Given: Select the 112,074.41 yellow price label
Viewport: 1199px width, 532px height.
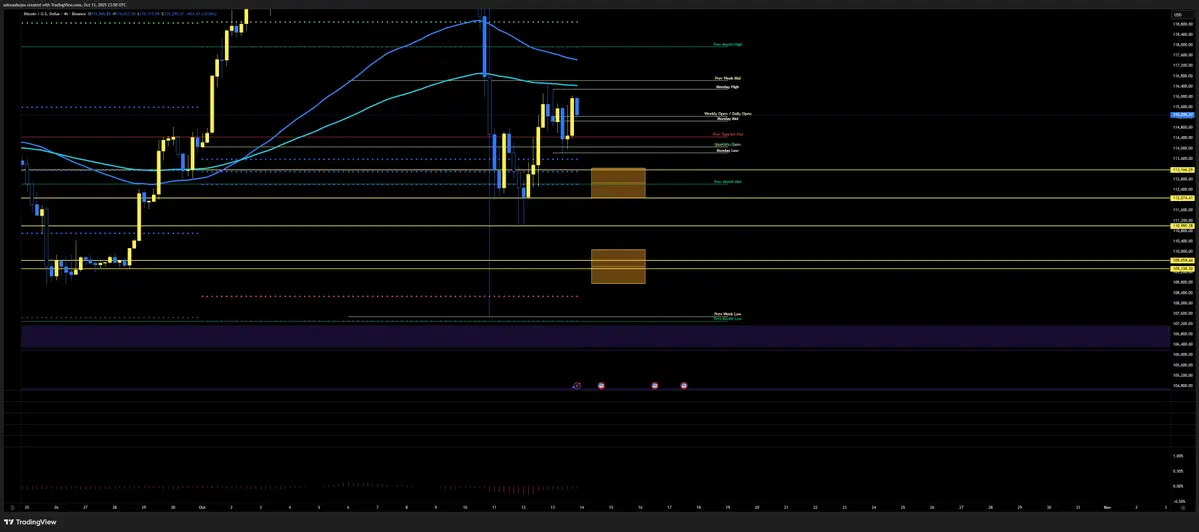Looking at the screenshot, I should (x=1182, y=198).
